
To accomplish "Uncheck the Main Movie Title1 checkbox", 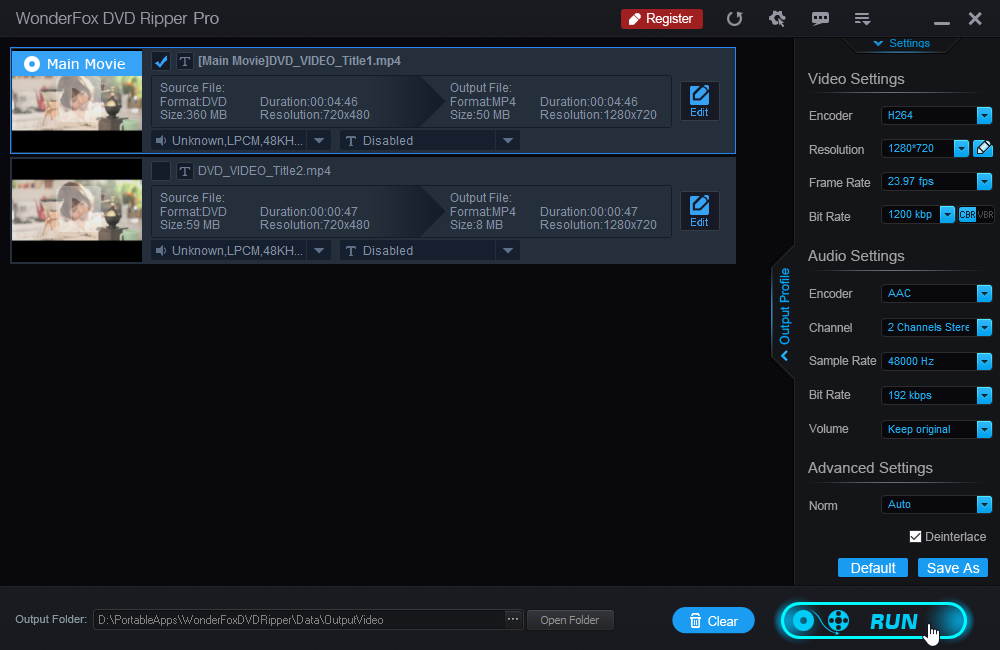I will click(x=161, y=61).
